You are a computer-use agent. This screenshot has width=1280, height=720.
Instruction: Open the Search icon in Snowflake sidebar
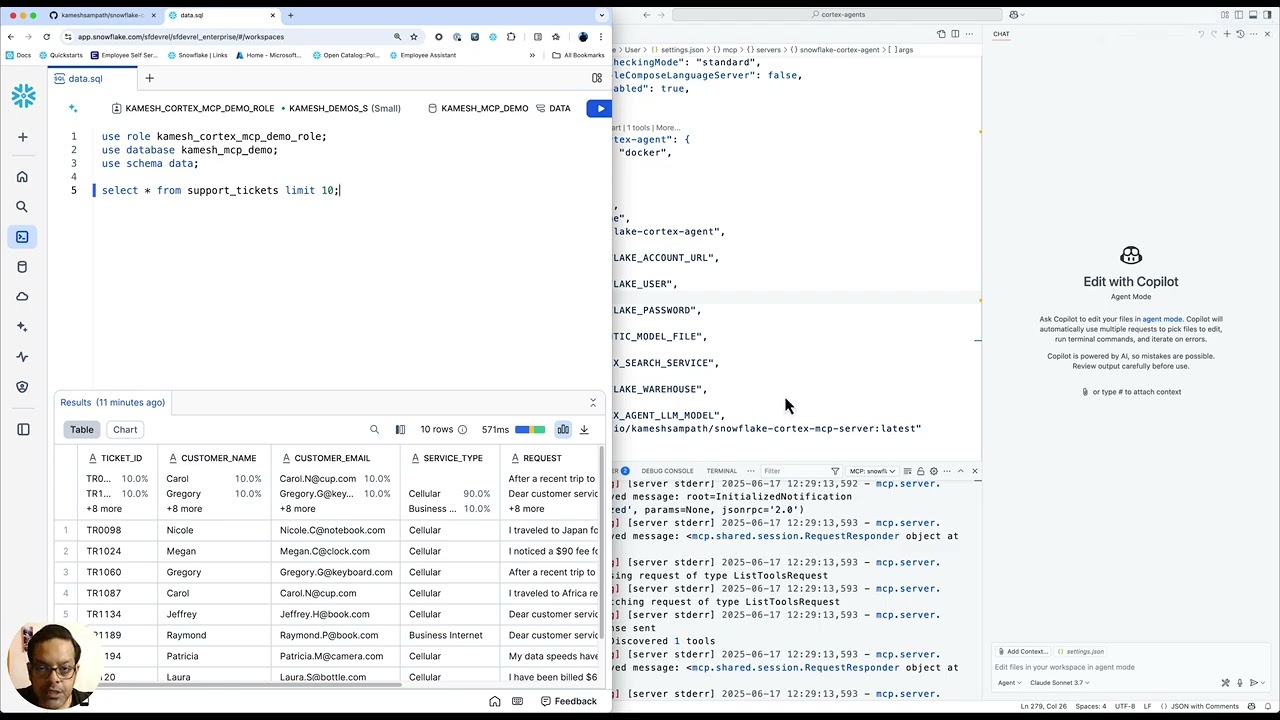(22, 207)
